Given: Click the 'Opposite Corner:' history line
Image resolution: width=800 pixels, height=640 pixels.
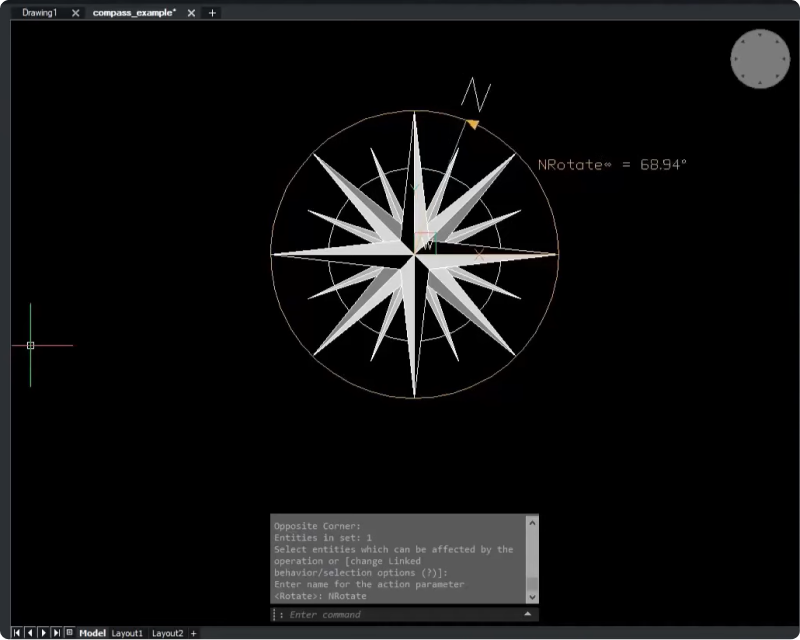Looking at the screenshot, I should coord(317,526).
